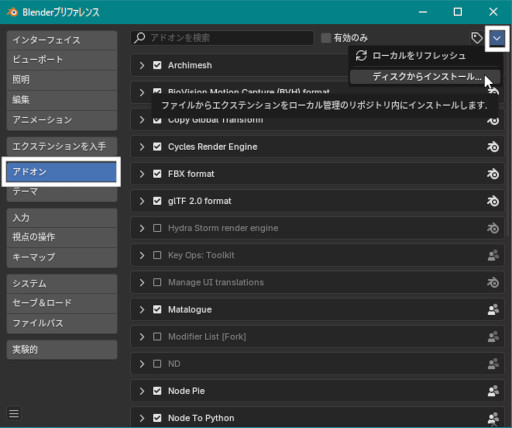This screenshot has height=428, width=512.
Task: Open the アニメーション preferences tab
Action: click(x=62, y=120)
